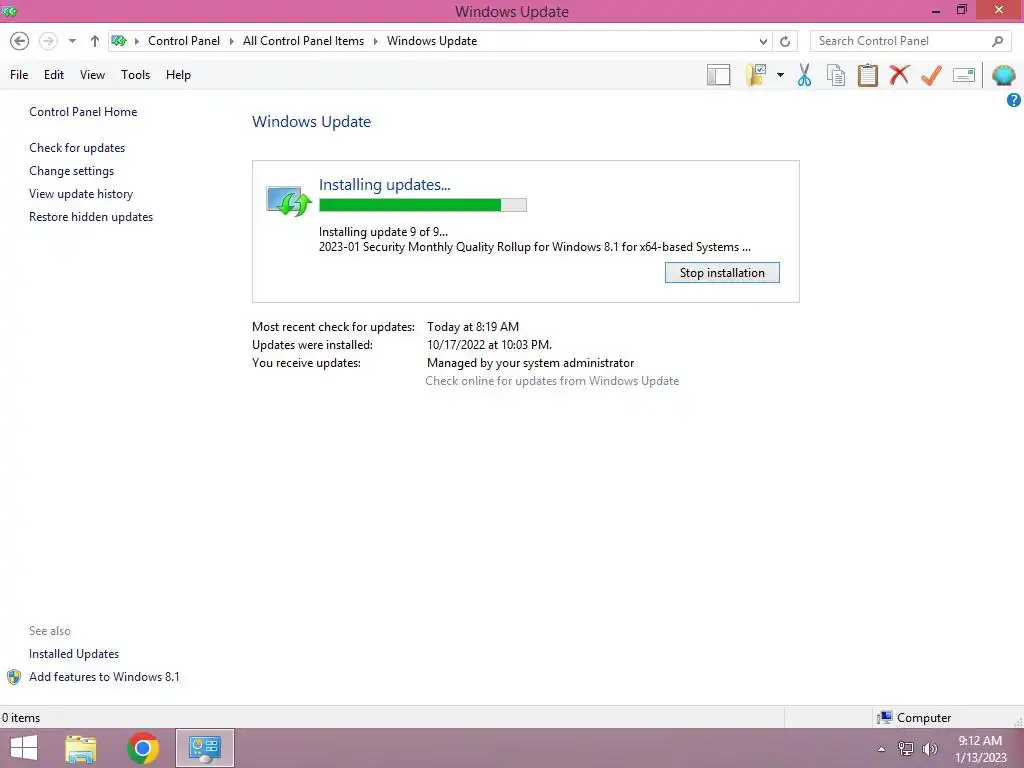Open the Installed Updates link
Image resolution: width=1024 pixels, height=768 pixels.
coord(74,654)
